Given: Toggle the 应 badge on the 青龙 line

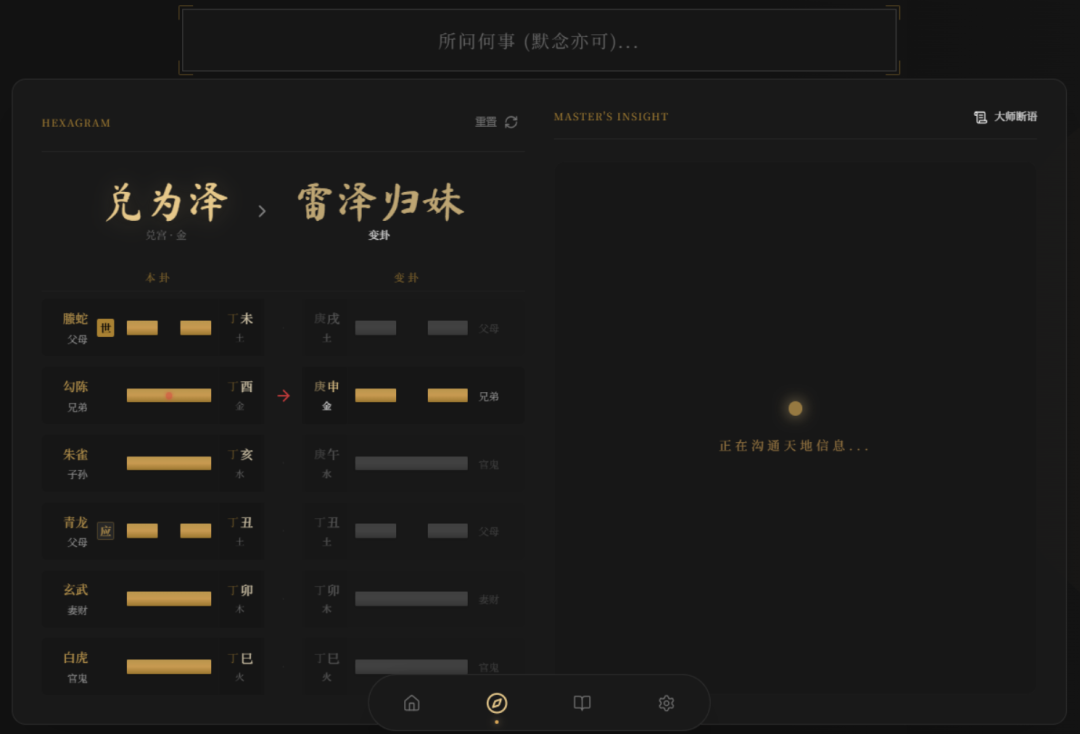Looking at the screenshot, I should click(x=105, y=531).
